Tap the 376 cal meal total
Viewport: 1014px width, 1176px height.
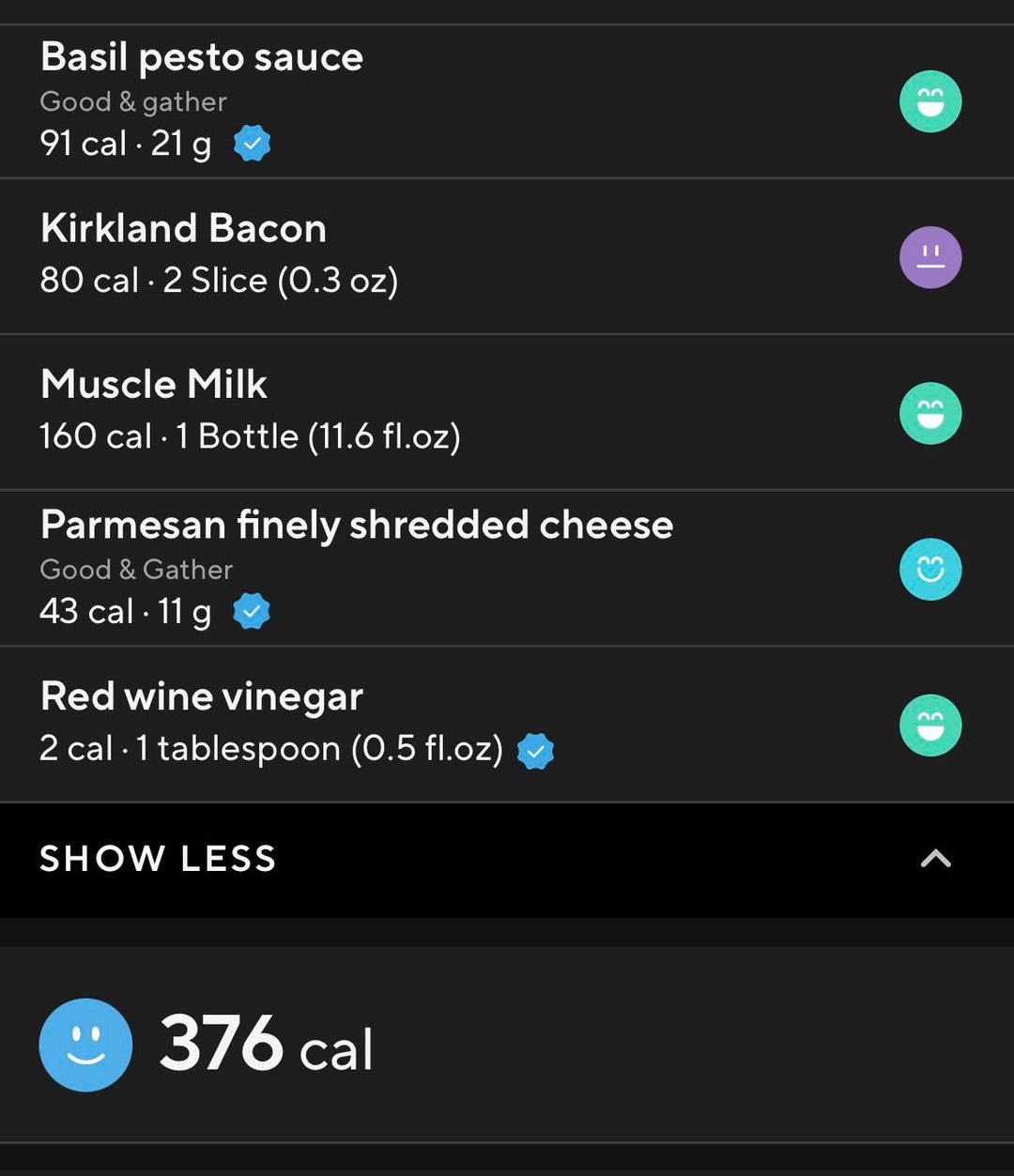coord(267,1044)
